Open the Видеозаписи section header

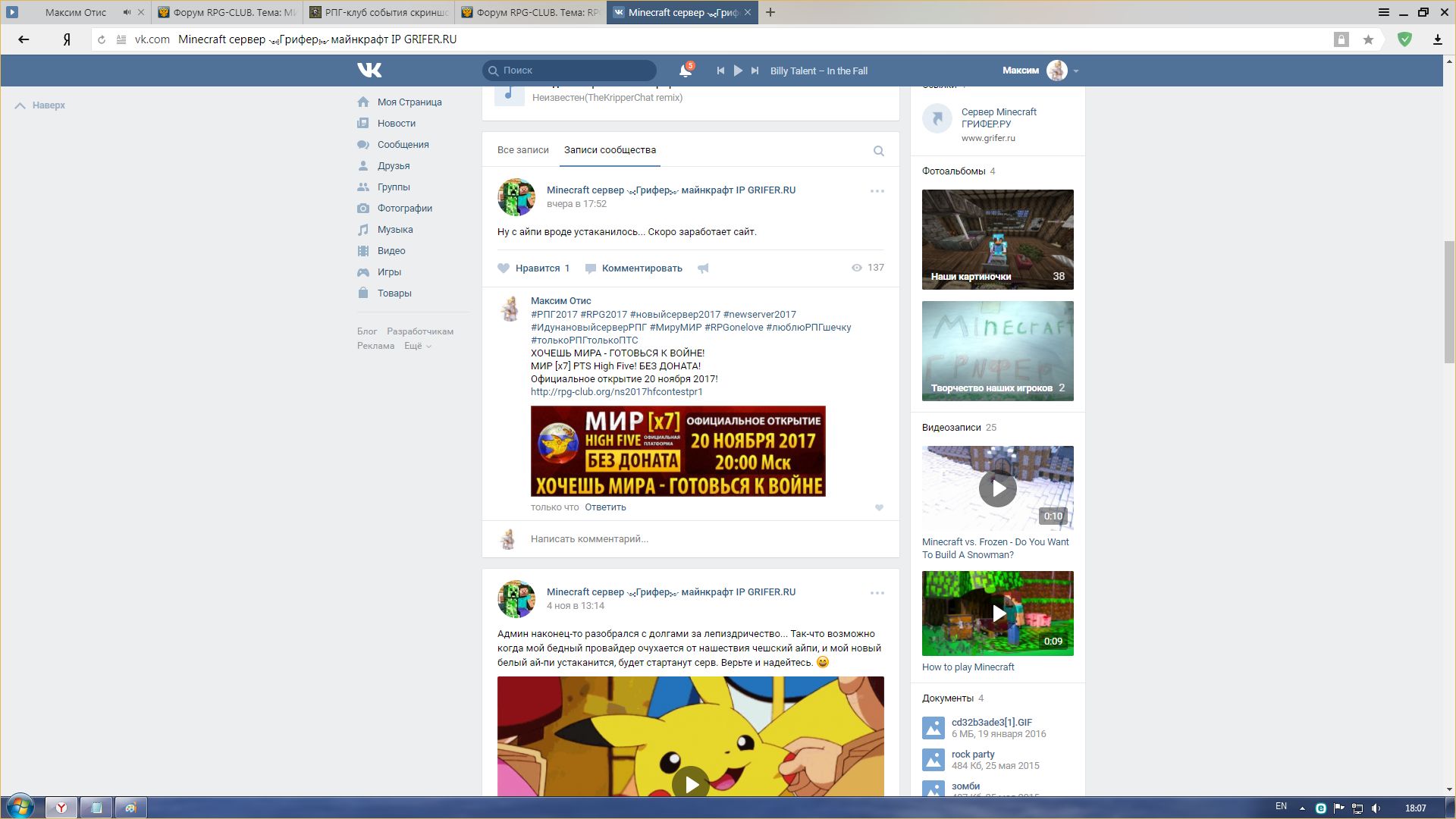pyautogui.click(x=951, y=428)
